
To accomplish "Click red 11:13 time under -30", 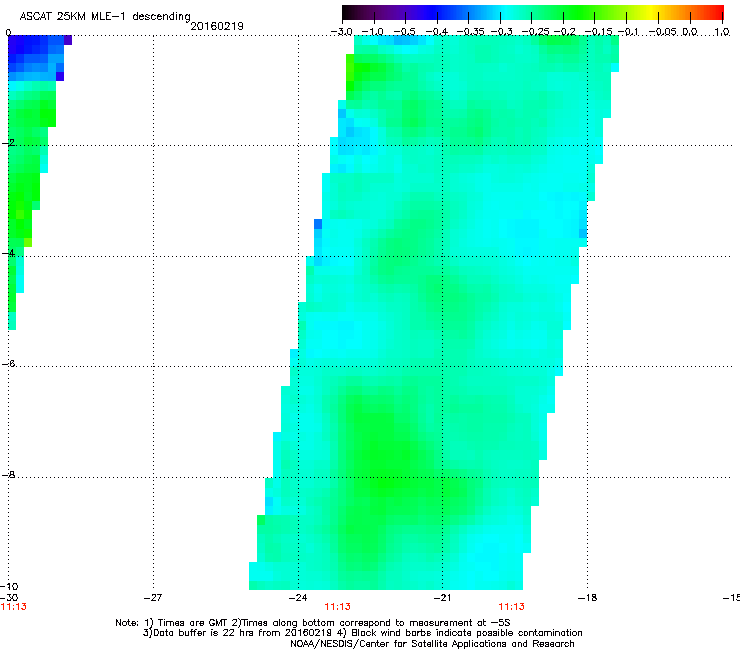I will click(14, 607).
